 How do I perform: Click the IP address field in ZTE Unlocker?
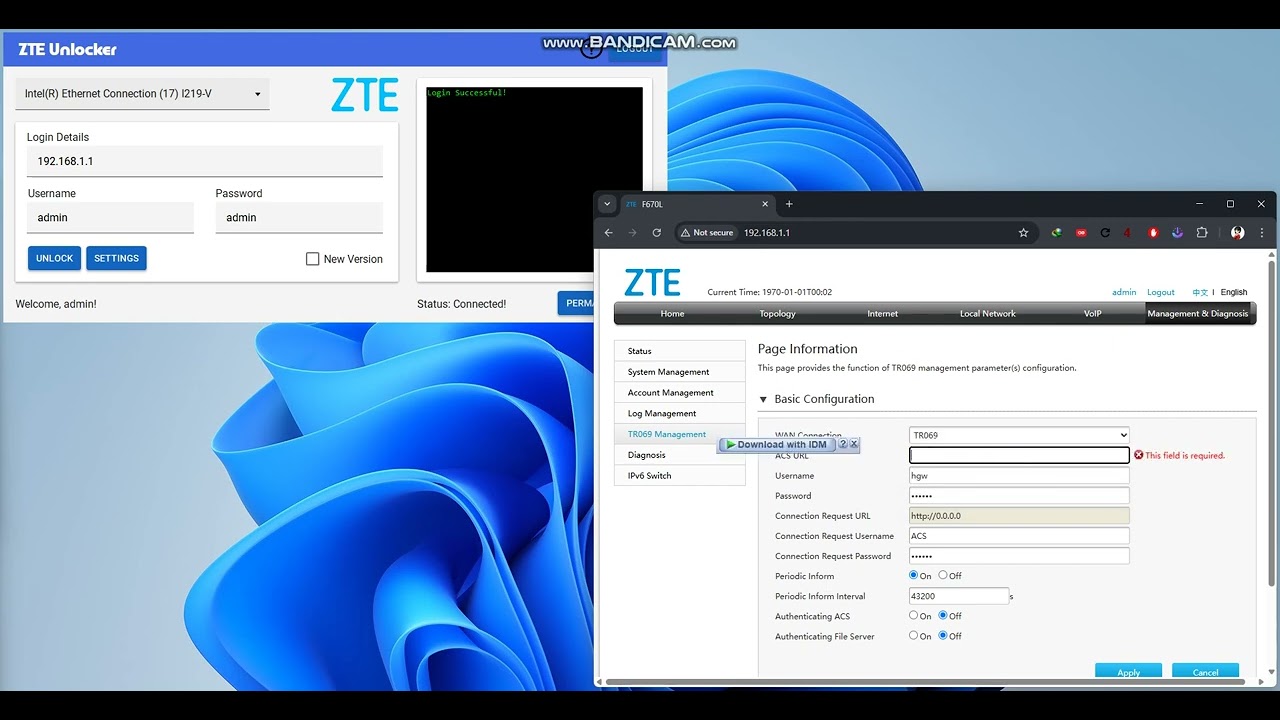pyautogui.click(x=205, y=161)
